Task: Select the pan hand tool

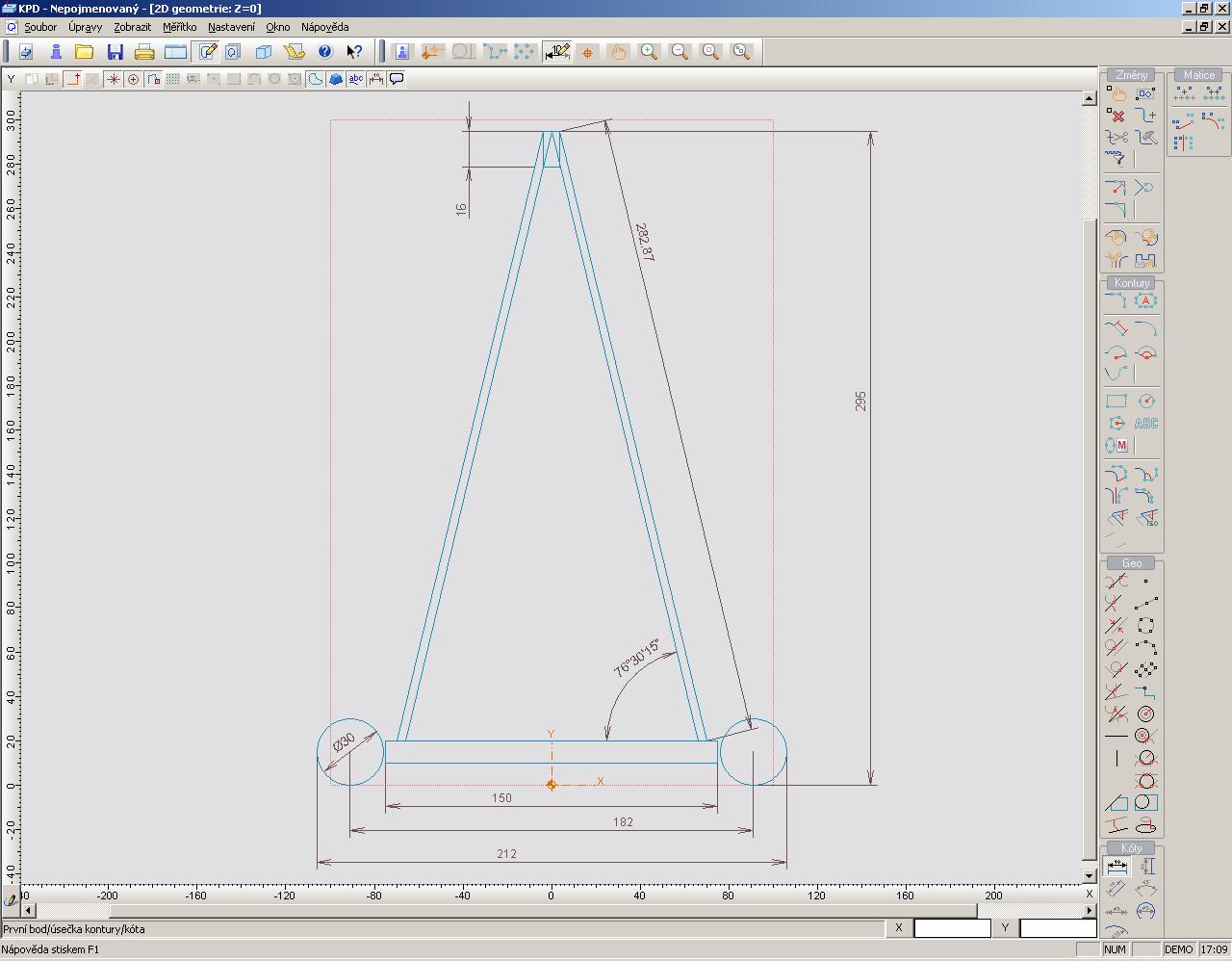Action: tap(618, 52)
